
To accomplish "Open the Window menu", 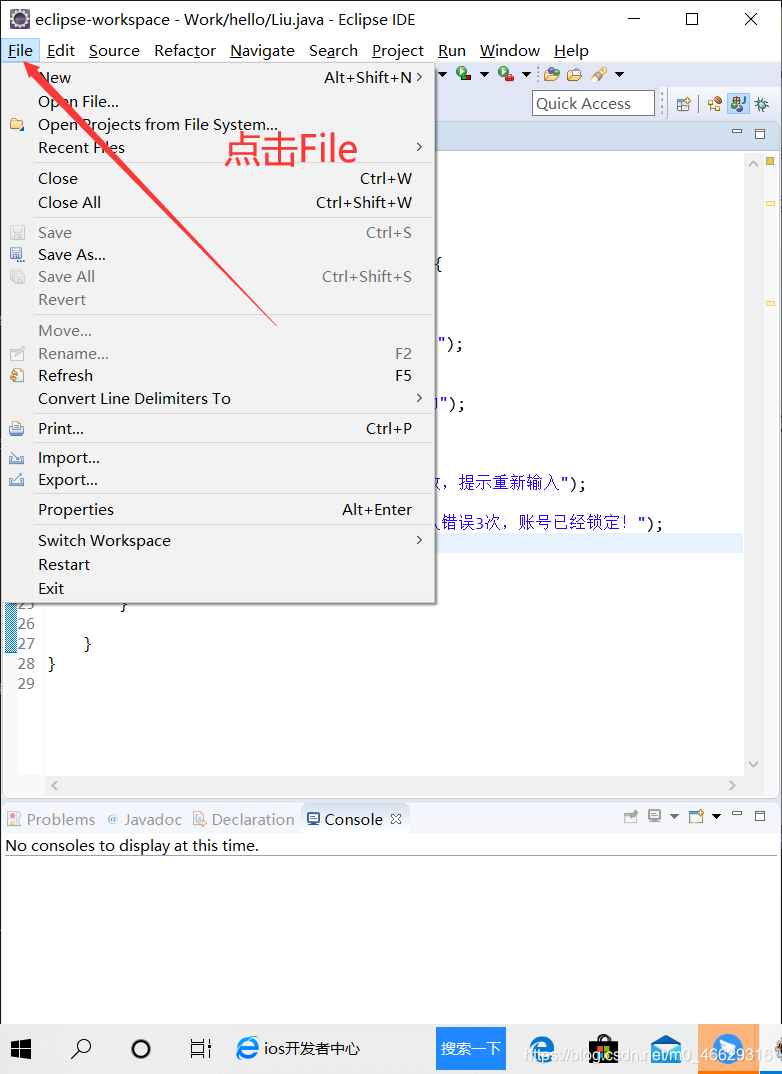I will 509,51.
